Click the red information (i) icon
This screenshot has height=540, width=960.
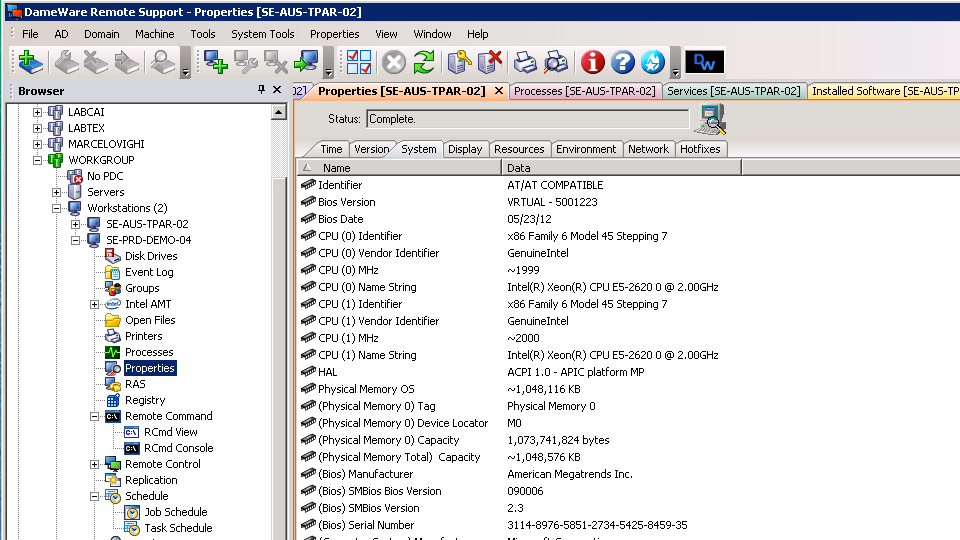pos(592,62)
